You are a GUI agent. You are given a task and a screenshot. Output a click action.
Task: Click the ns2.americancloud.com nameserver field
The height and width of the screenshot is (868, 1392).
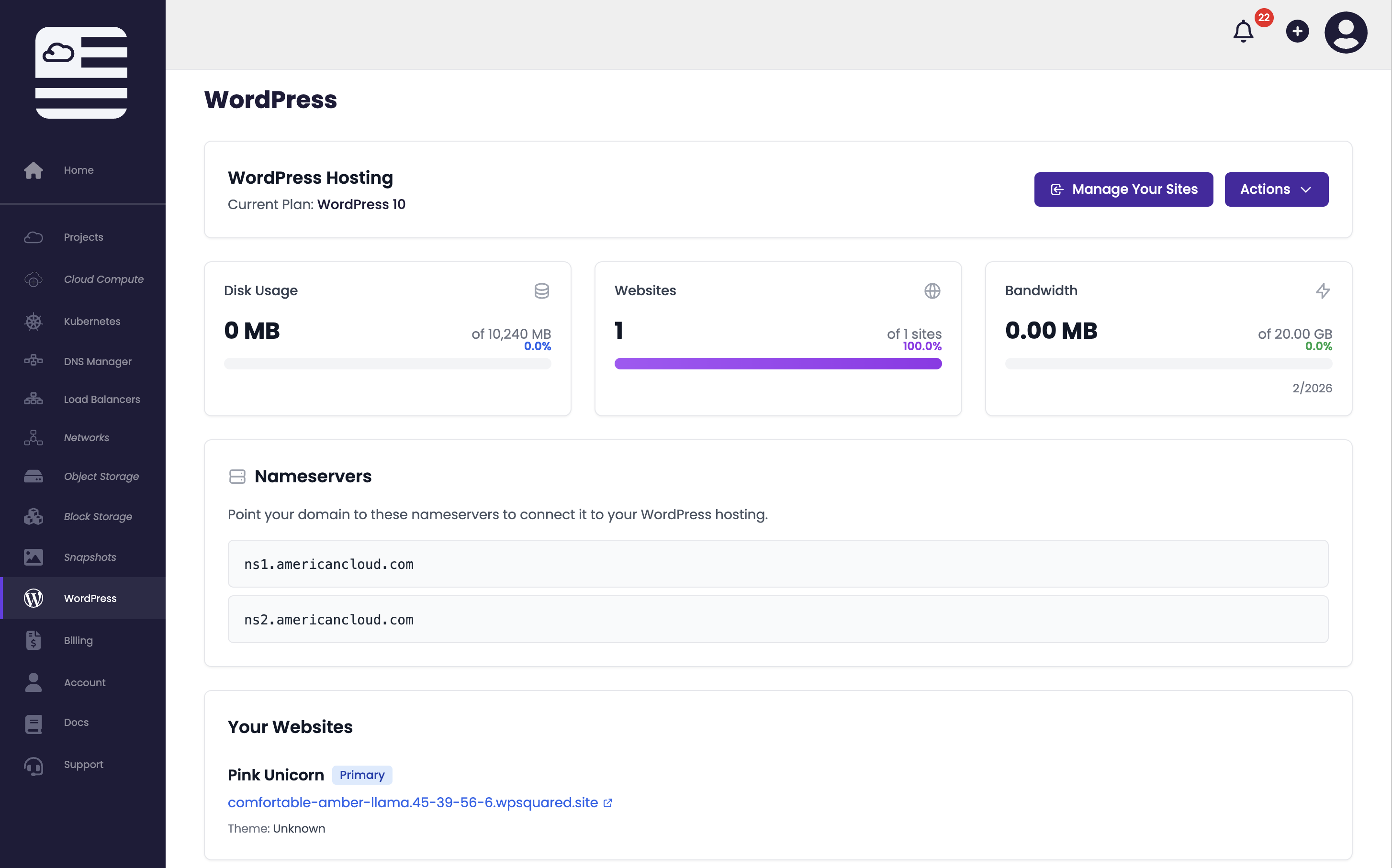(777, 620)
